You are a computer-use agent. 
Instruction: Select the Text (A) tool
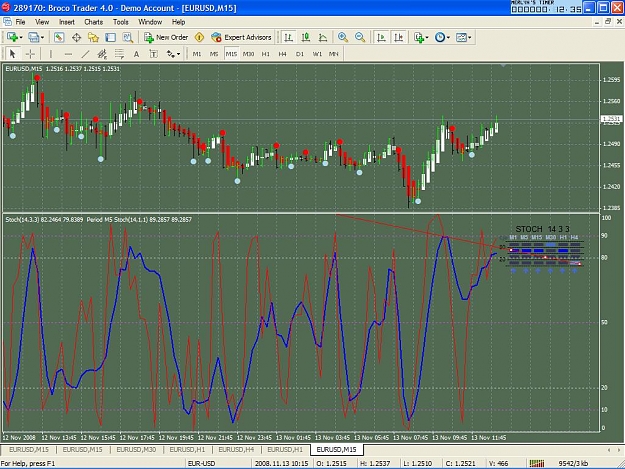click(x=136, y=54)
